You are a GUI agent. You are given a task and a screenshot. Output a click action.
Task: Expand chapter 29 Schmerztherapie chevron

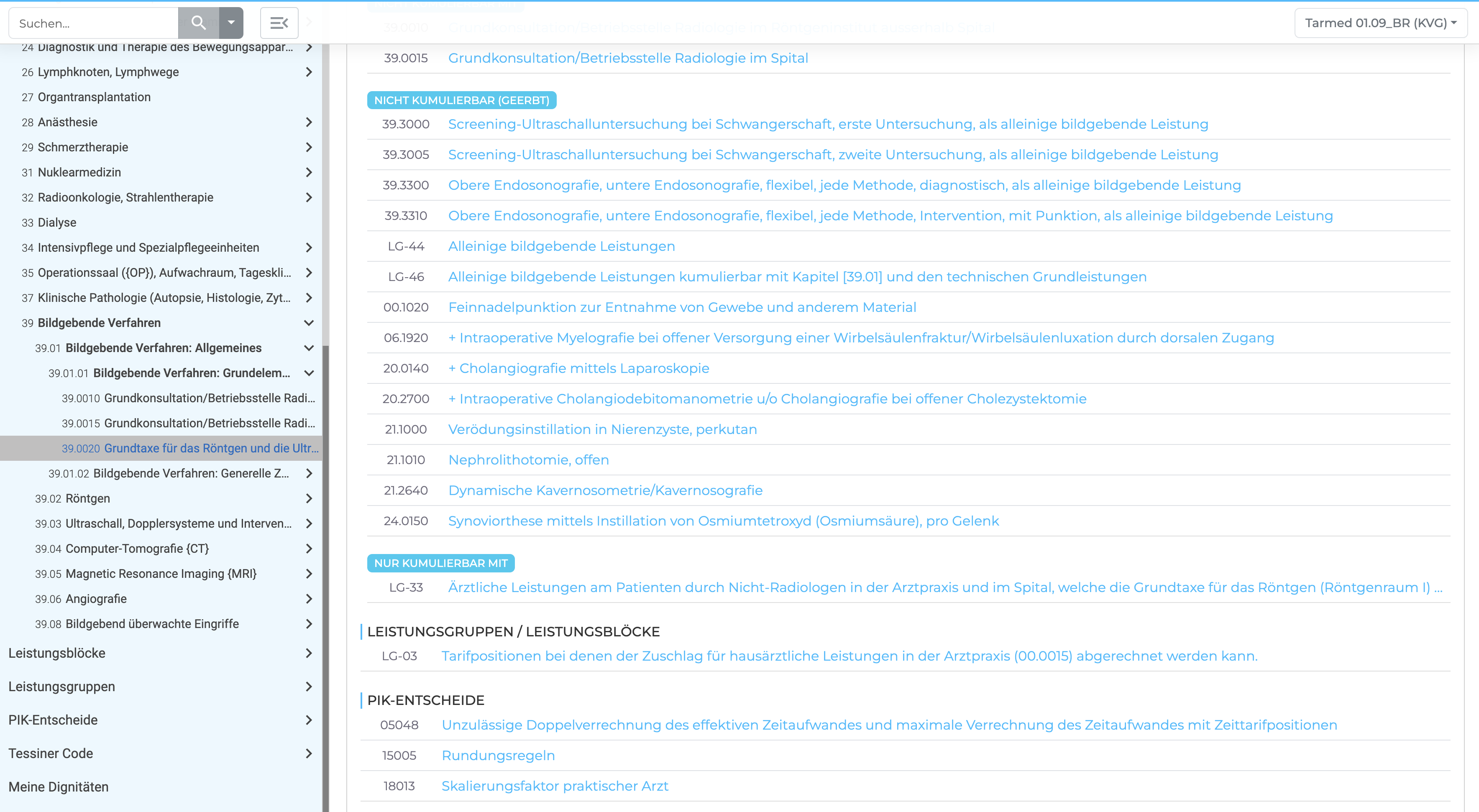pos(309,147)
